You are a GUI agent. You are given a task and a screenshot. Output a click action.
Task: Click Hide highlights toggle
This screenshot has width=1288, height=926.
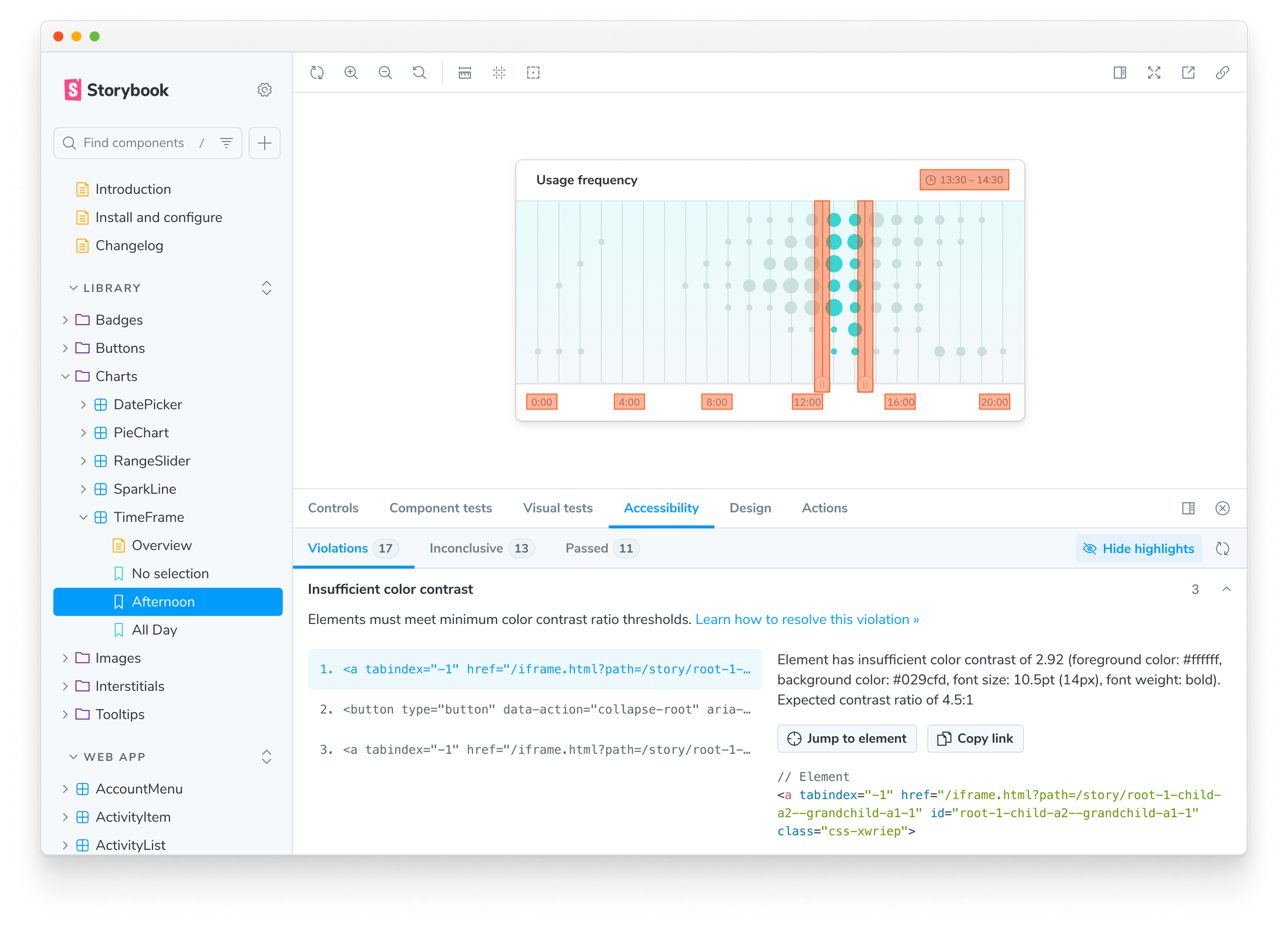tap(1139, 549)
